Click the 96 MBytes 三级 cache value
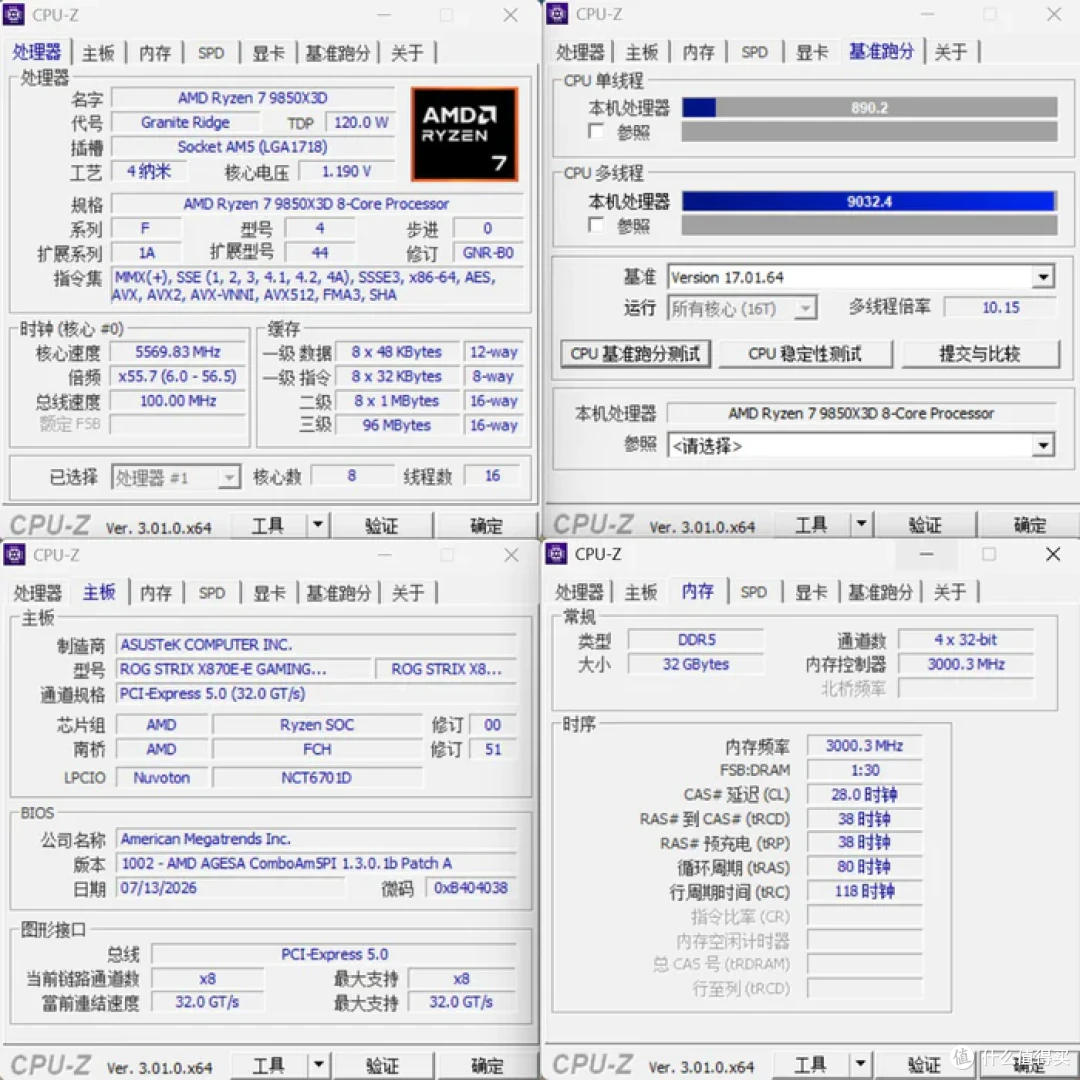 tap(397, 425)
